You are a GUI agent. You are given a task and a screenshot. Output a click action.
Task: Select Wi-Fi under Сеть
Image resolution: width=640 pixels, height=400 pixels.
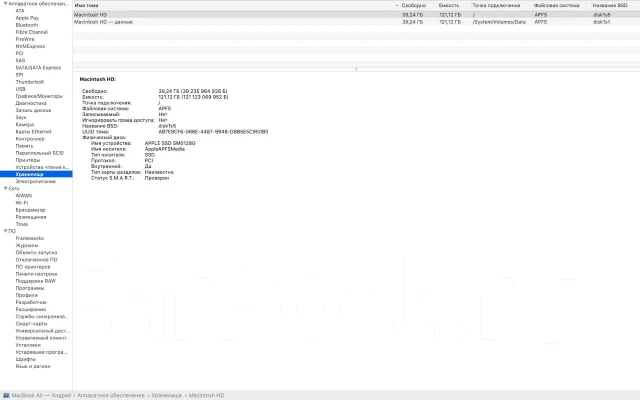(22, 202)
